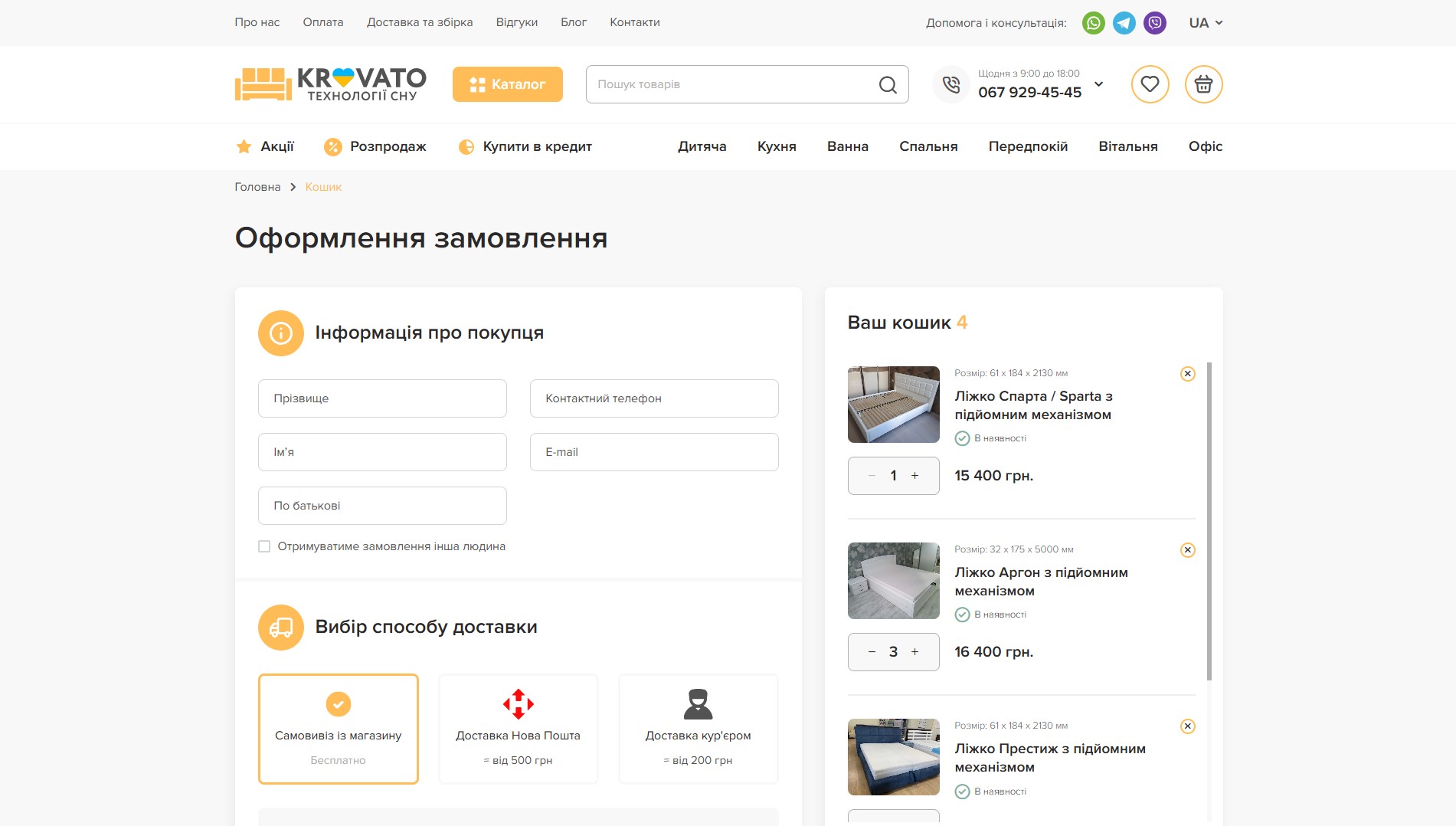This screenshot has width=1456, height=826.
Task: Select Самовивіз із магазину delivery option
Action: pos(338,729)
